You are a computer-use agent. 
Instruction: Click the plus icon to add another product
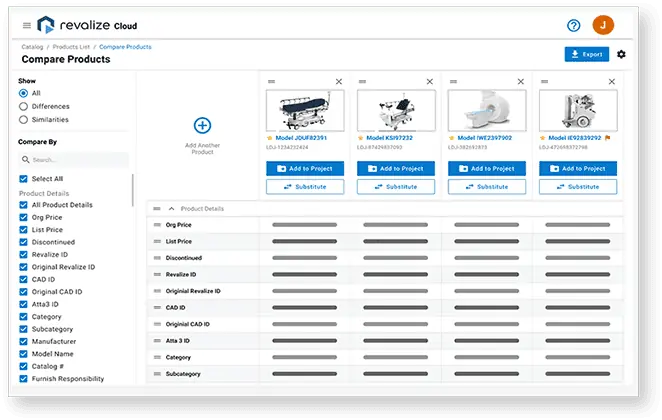tap(202, 125)
